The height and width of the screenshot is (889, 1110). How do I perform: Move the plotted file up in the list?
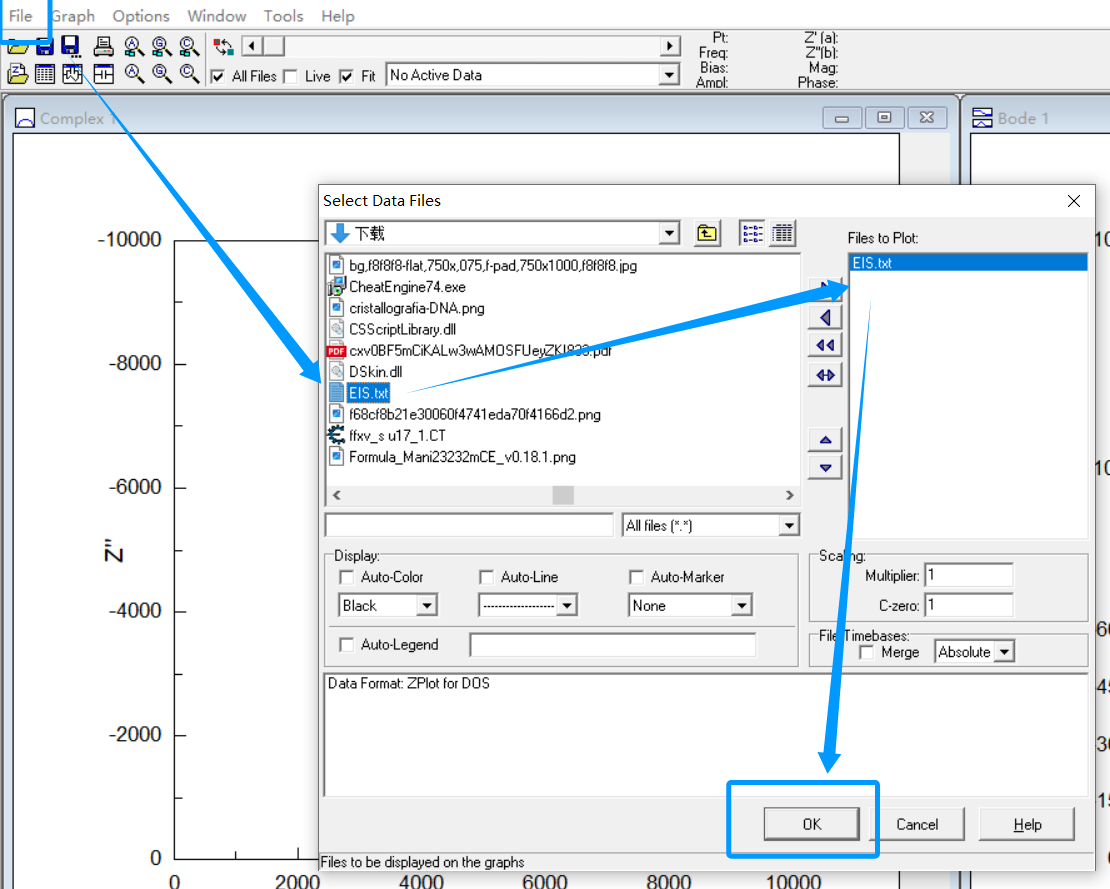tap(825, 439)
